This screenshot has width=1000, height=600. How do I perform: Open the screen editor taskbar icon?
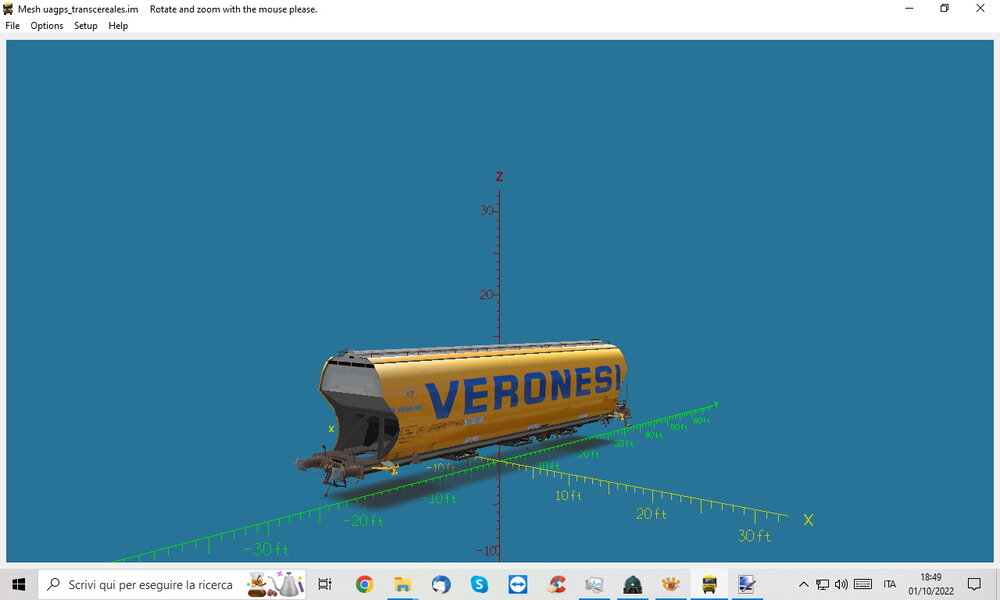747,584
